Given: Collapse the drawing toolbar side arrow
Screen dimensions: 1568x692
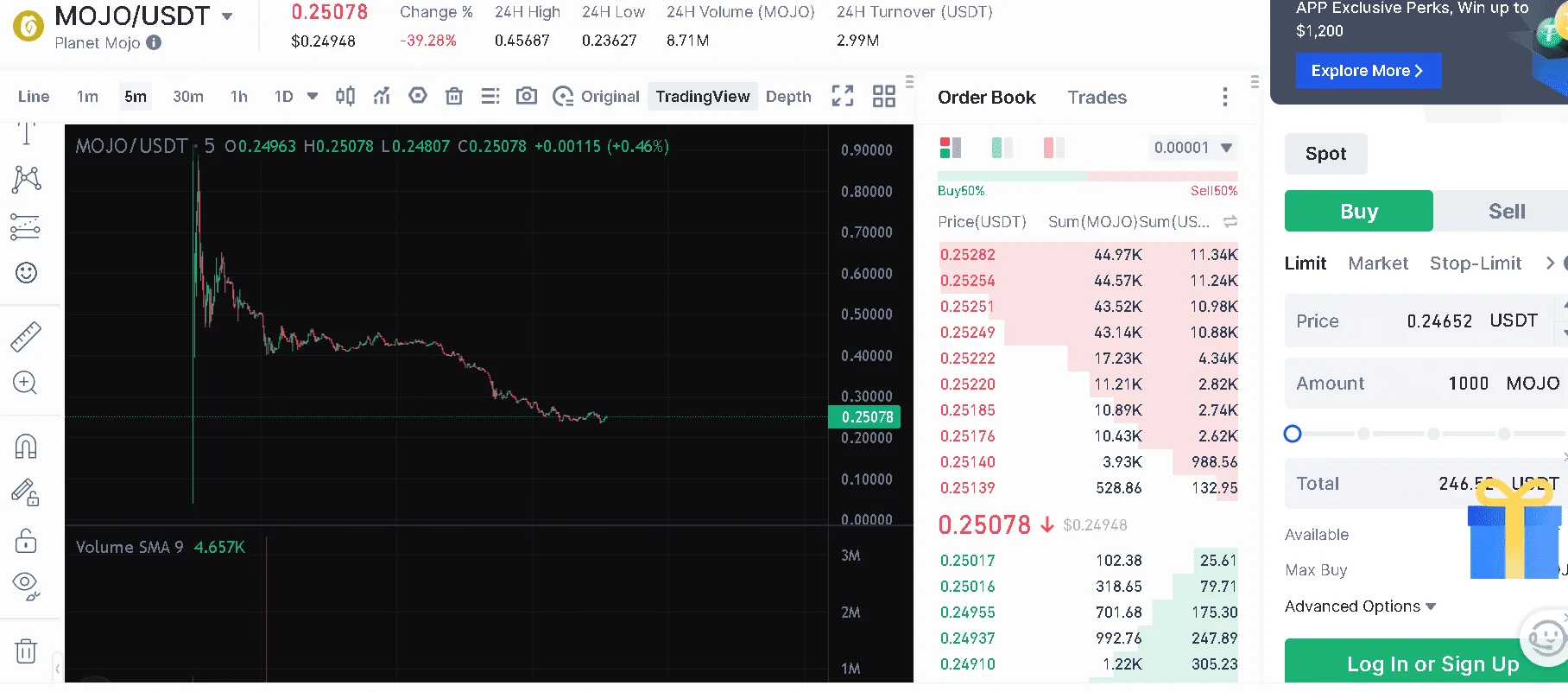Looking at the screenshot, I should click(x=58, y=668).
